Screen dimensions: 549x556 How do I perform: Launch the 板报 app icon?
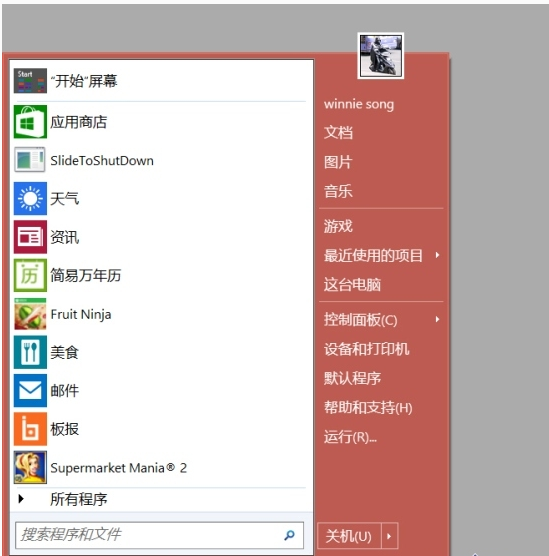coord(30,429)
